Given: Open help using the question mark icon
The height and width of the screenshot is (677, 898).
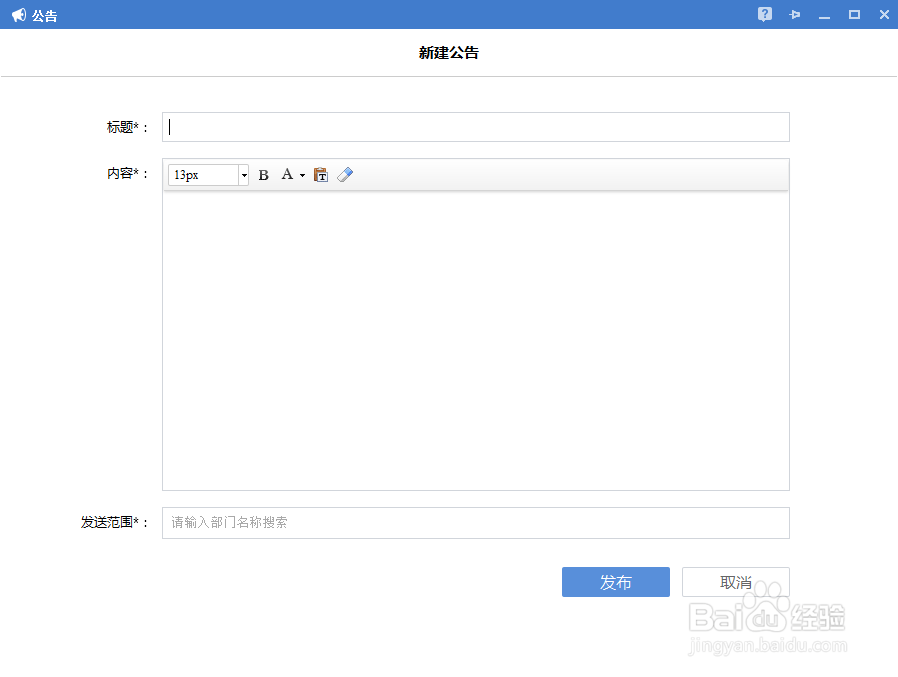Looking at the screenshot, I should point(764,14).
